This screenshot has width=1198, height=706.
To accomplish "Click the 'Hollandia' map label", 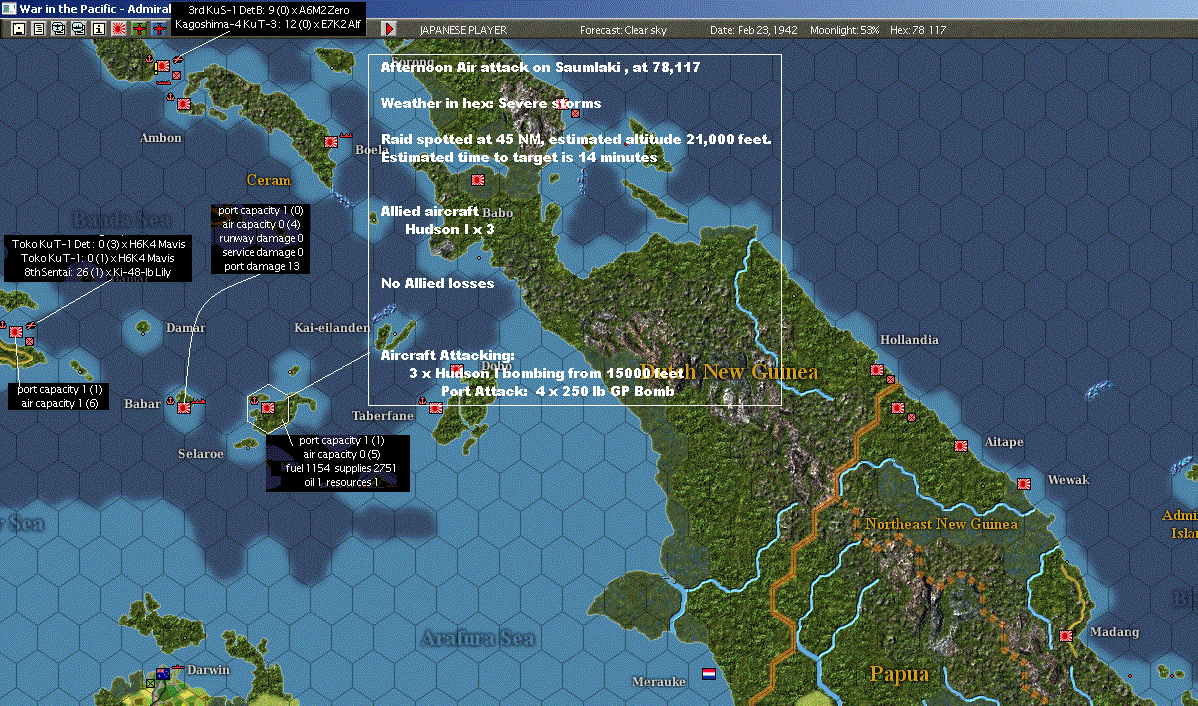I will tap(909, 340).
